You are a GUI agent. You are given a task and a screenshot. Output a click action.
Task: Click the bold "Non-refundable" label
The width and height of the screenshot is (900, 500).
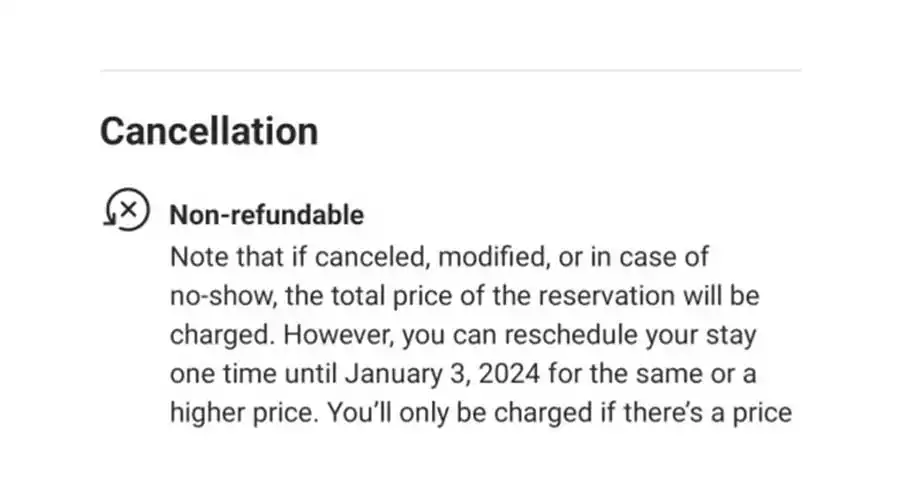click(266, 214)
